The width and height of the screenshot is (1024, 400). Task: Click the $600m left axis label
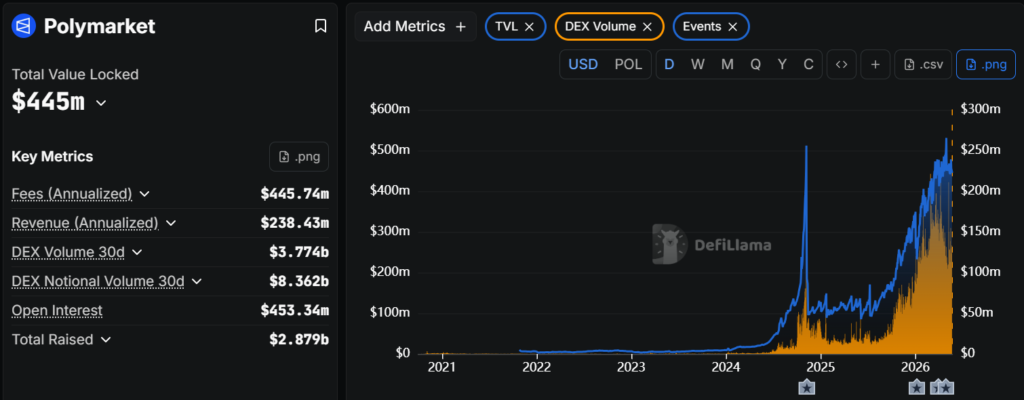[390, 109]
